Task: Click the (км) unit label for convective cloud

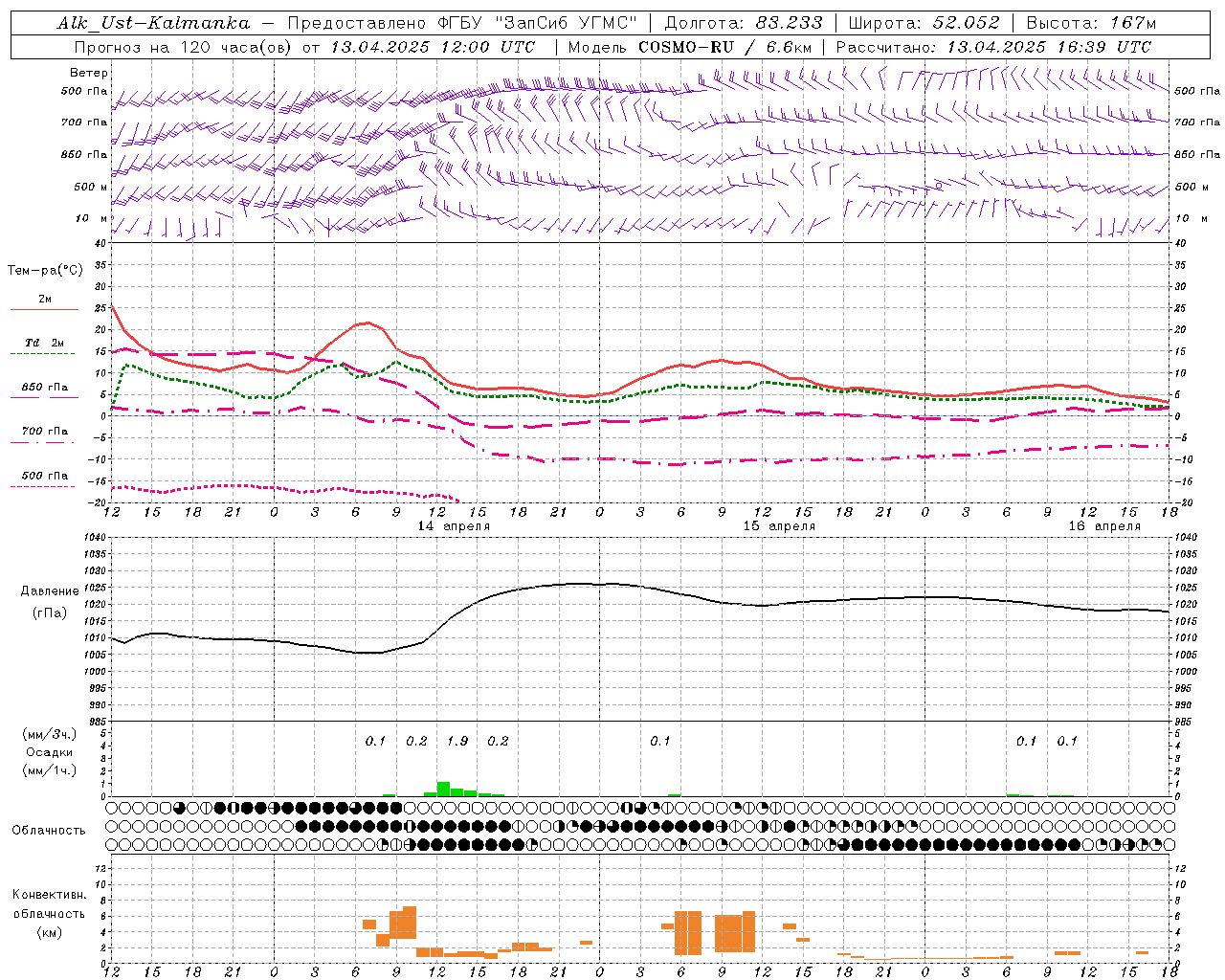Action: click(51, 931)
